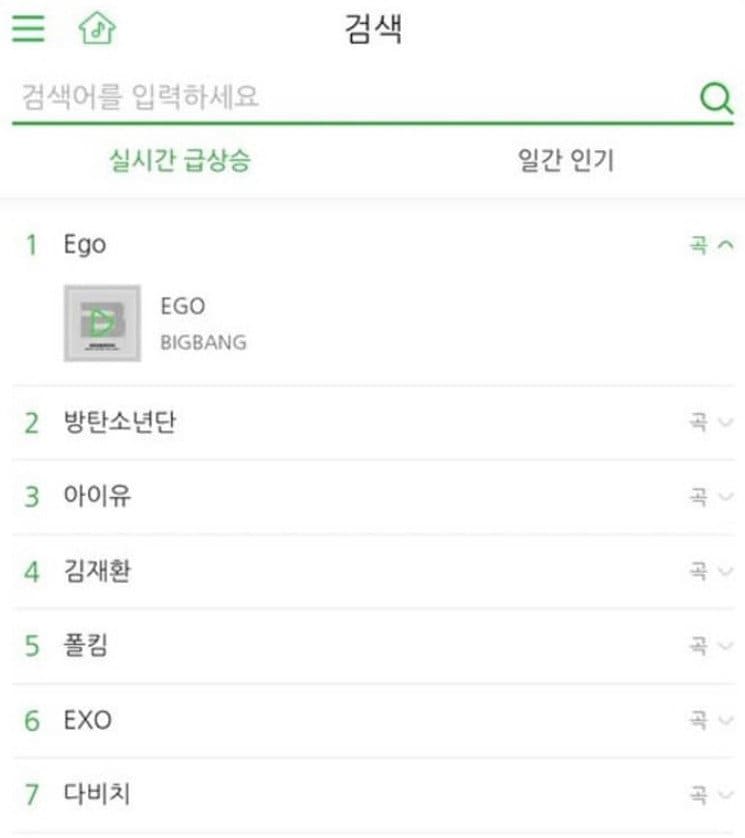The image size is (745, 838).
Task: Play the EGO album thumbnail
Action: [102, 323]
